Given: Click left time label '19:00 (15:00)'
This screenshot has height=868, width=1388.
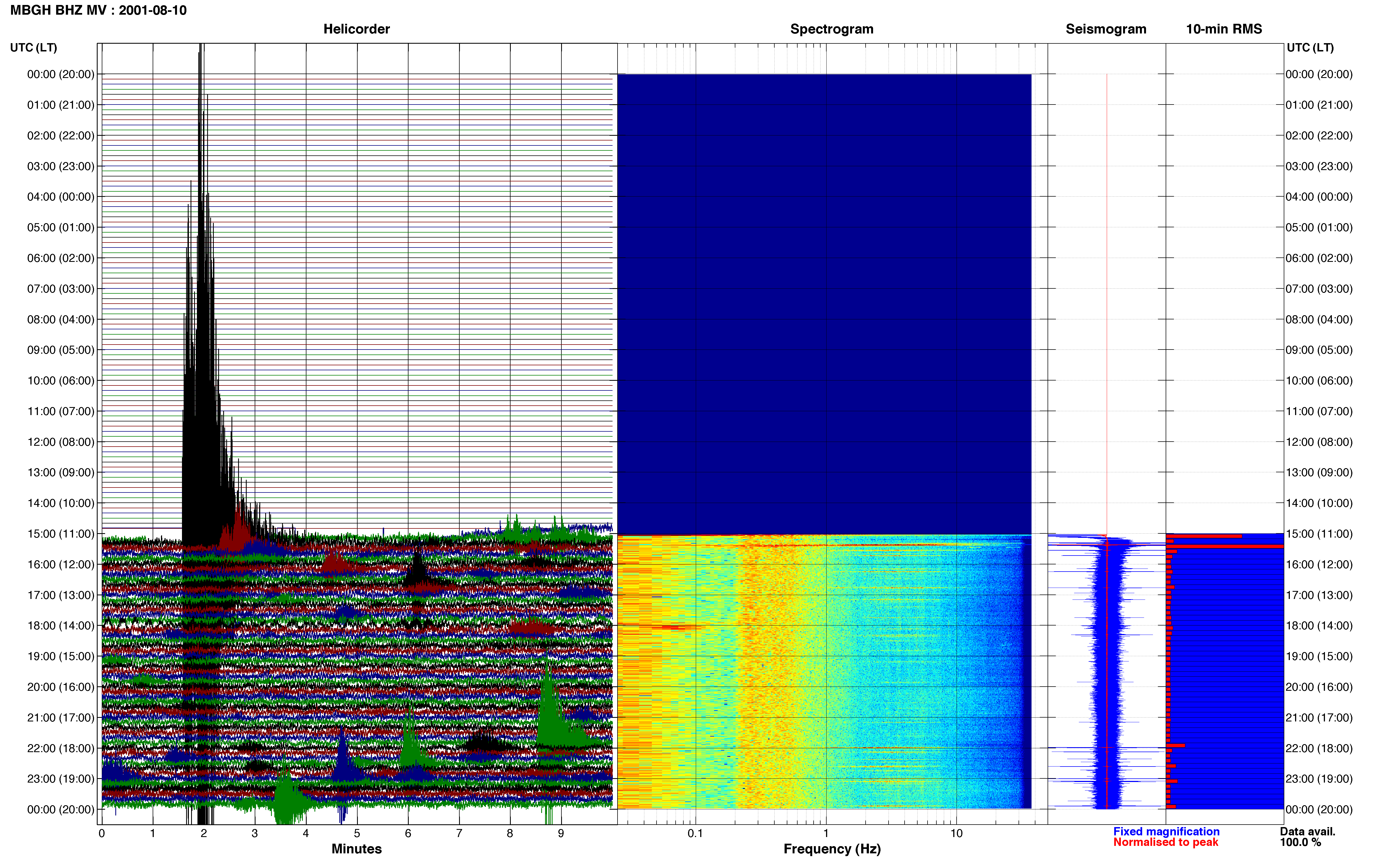Looking at the screenshot, I should [61, 656].
